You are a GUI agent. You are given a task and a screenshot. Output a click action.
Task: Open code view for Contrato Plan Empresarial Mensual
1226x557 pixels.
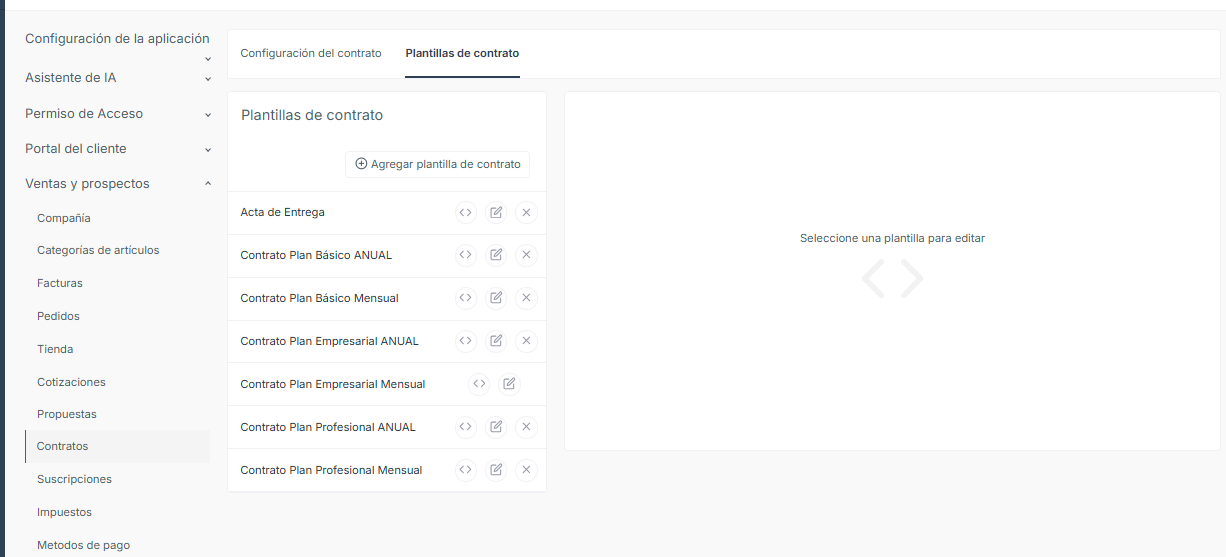click(x=479, y=384)
